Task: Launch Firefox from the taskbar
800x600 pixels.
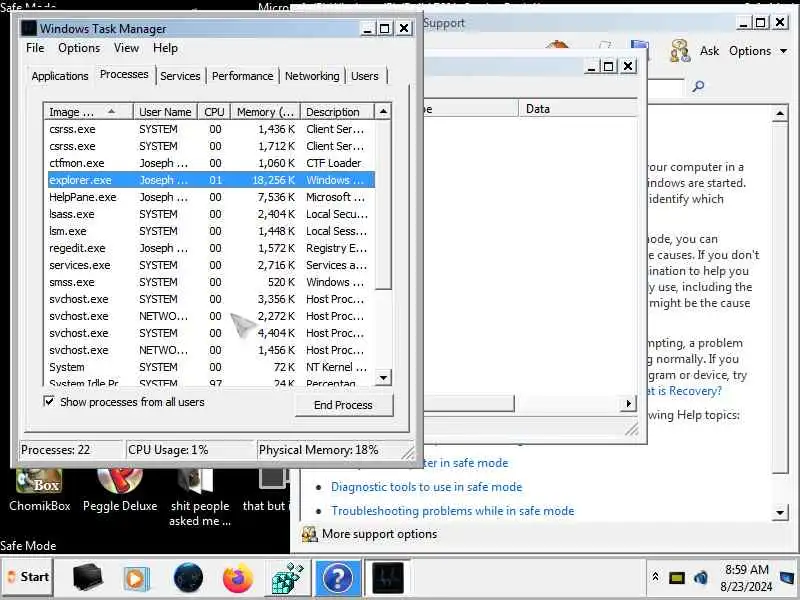Action: 238,578
